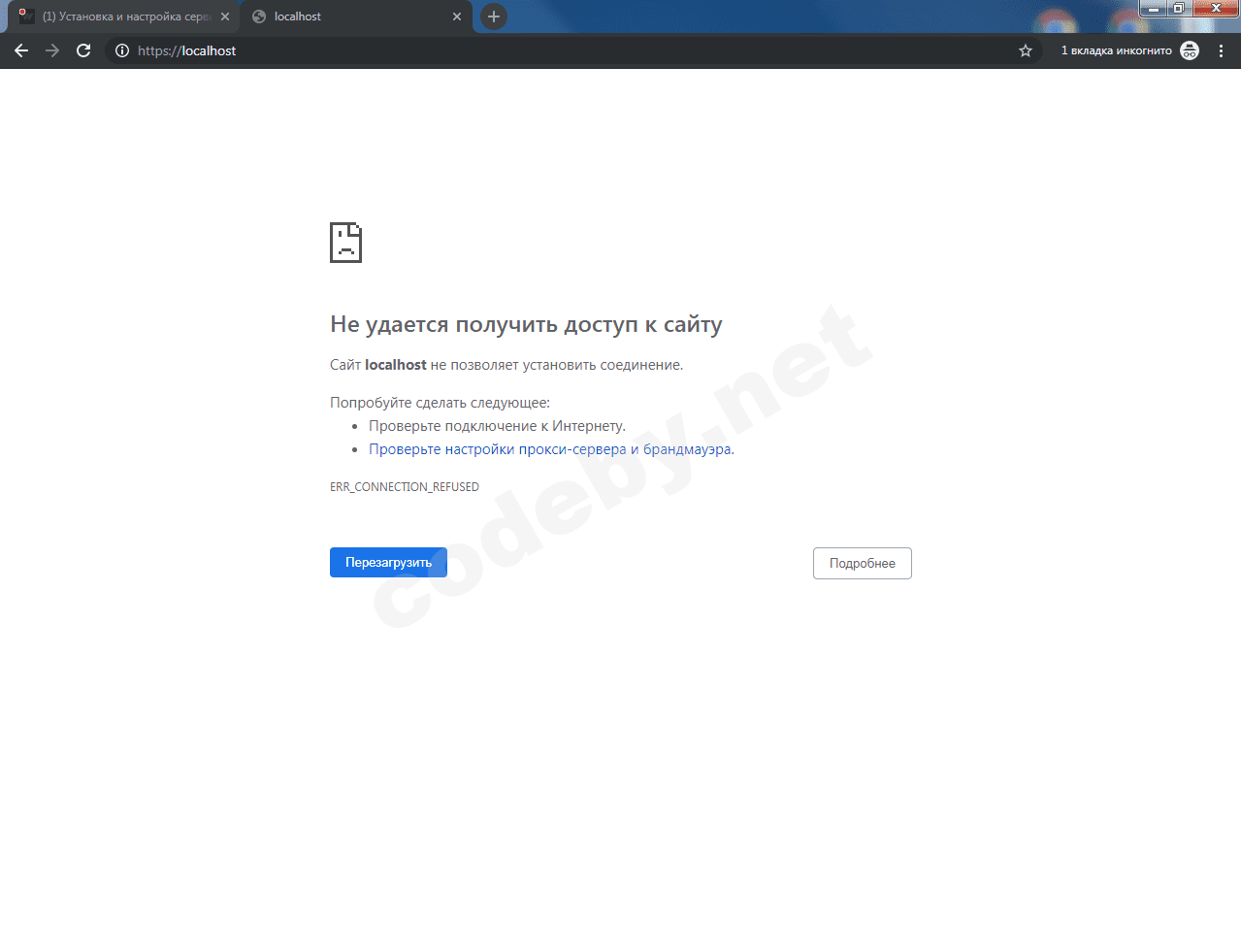Click the 1 вкладка инкогнито label

[x=1116, y=50]
